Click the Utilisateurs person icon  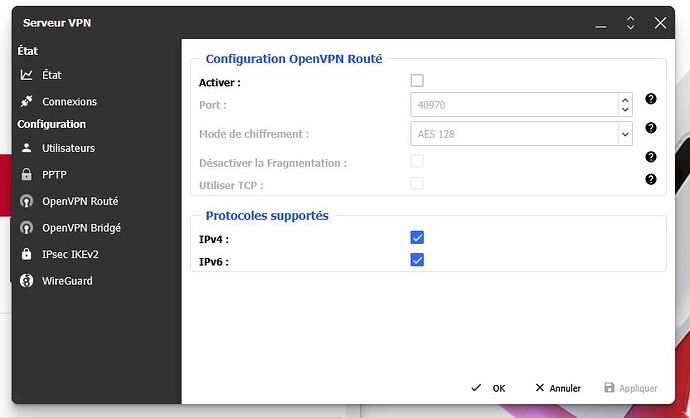point(26,148)
